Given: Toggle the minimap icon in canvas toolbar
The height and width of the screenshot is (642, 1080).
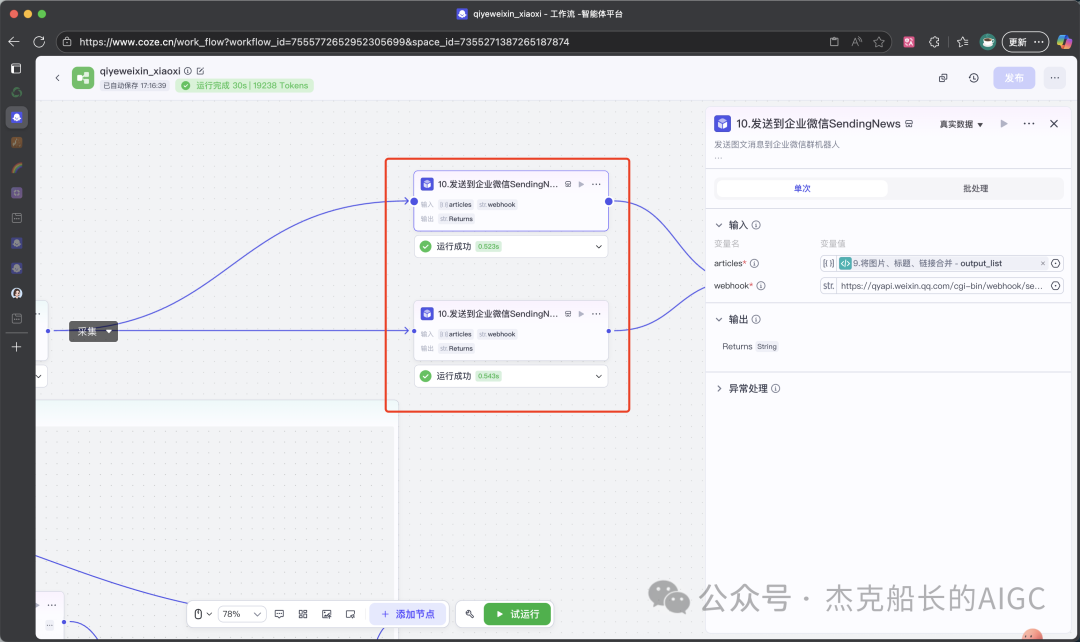Looking at the screenshot, I should pos(351,614).
